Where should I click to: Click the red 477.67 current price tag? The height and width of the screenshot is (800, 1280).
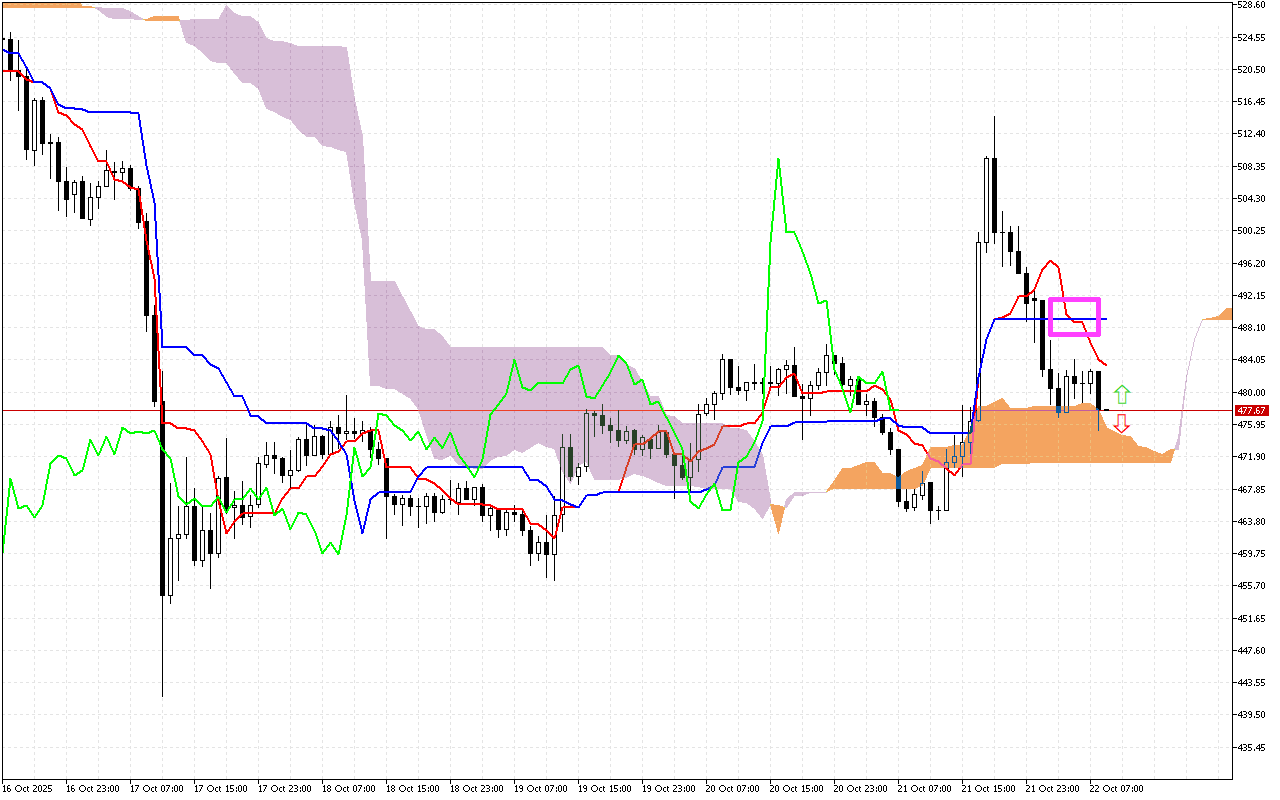coord(1251,411)
